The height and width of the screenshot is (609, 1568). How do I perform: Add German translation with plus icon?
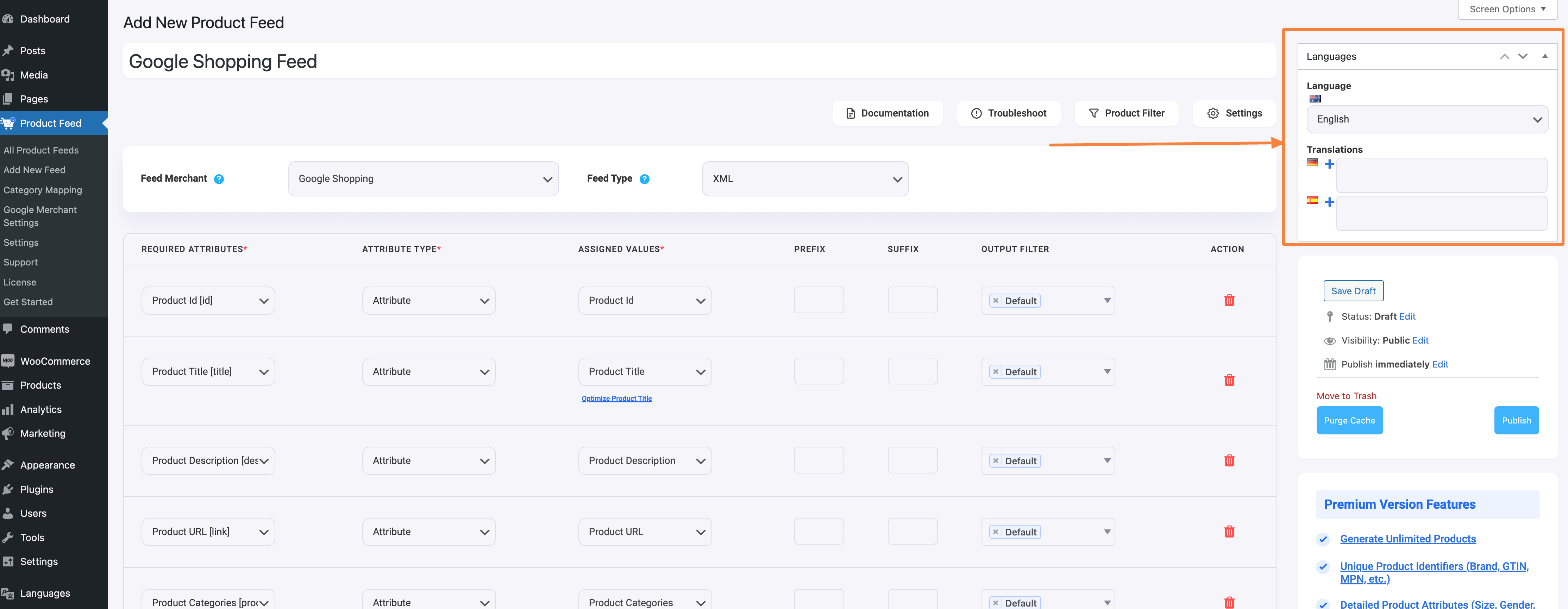(x=1329, y=164)
